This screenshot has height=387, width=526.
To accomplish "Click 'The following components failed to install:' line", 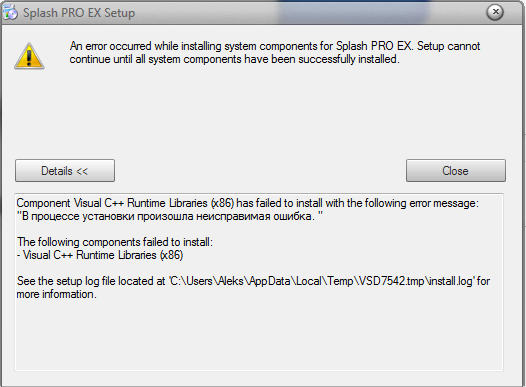I will (x=115, y=242).
